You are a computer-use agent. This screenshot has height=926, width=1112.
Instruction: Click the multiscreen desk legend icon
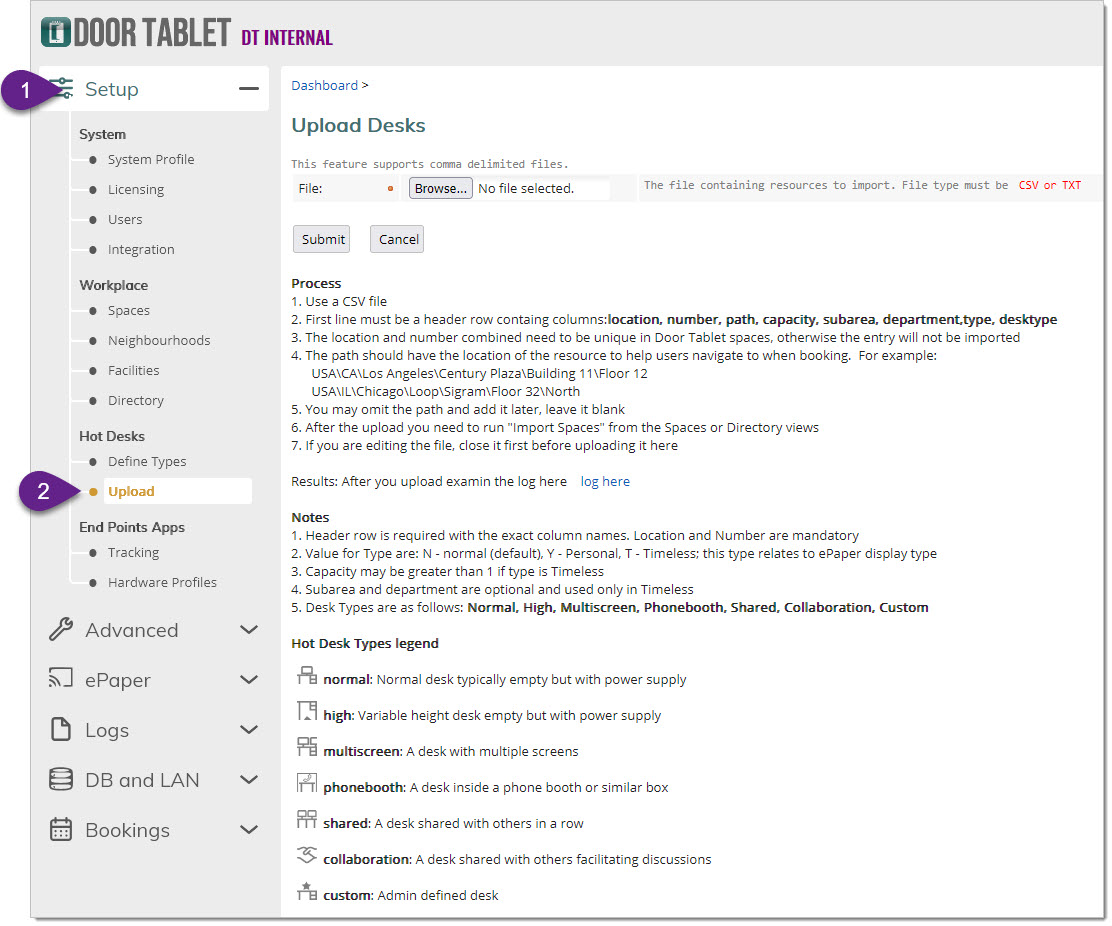(307, 748)
